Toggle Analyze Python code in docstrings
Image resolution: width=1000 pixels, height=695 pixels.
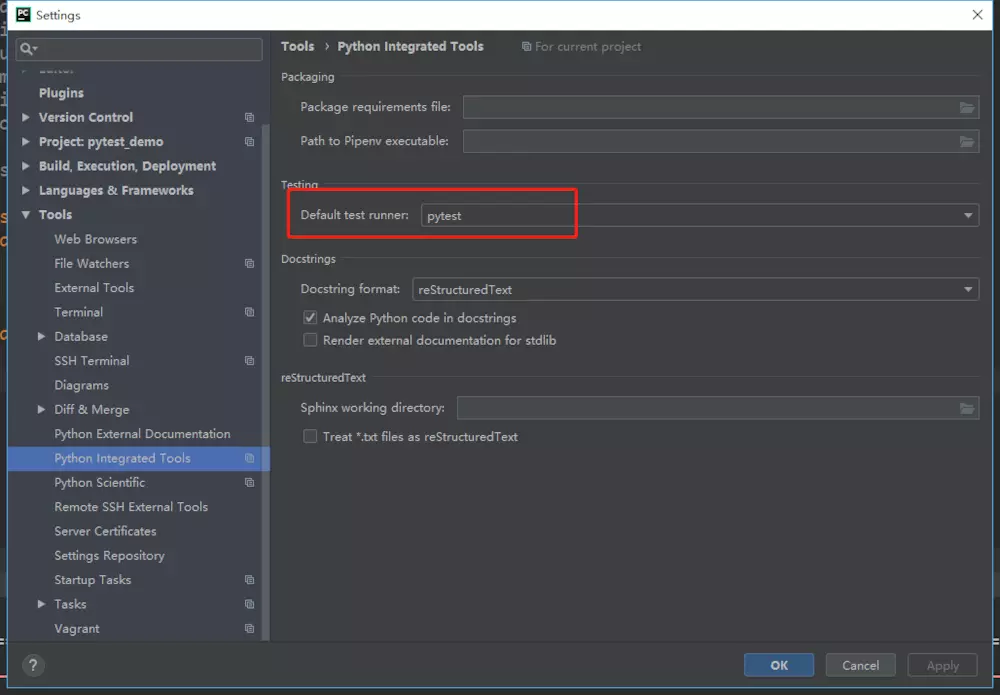310,318
